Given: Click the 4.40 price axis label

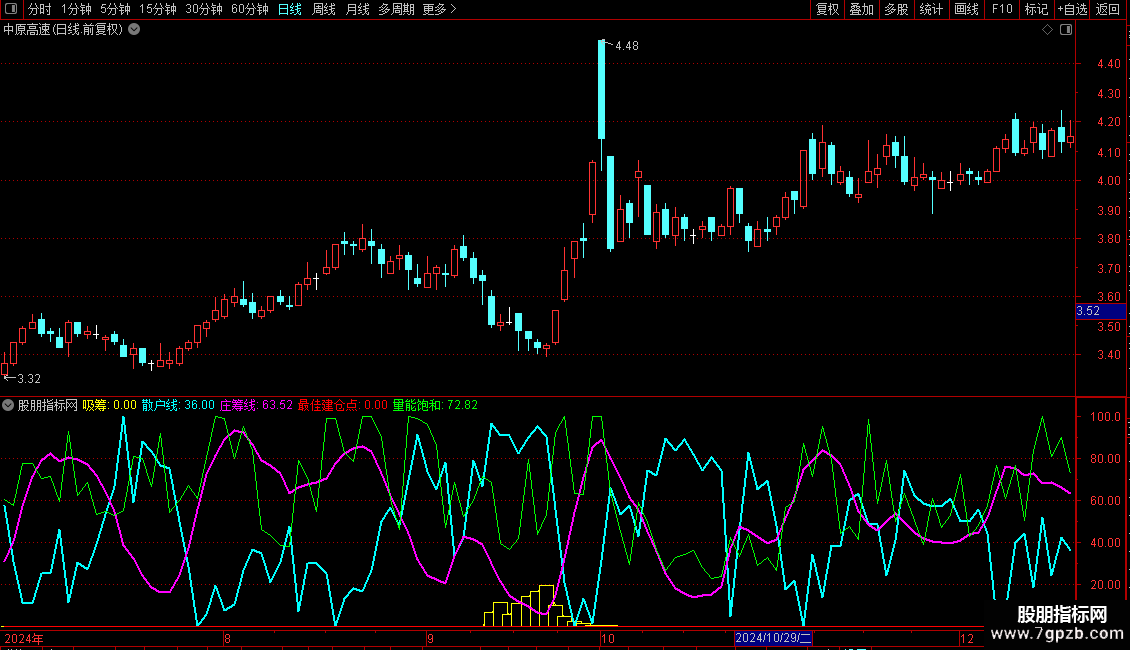Looking at the screenshot, I should [x=1108, y=64].
